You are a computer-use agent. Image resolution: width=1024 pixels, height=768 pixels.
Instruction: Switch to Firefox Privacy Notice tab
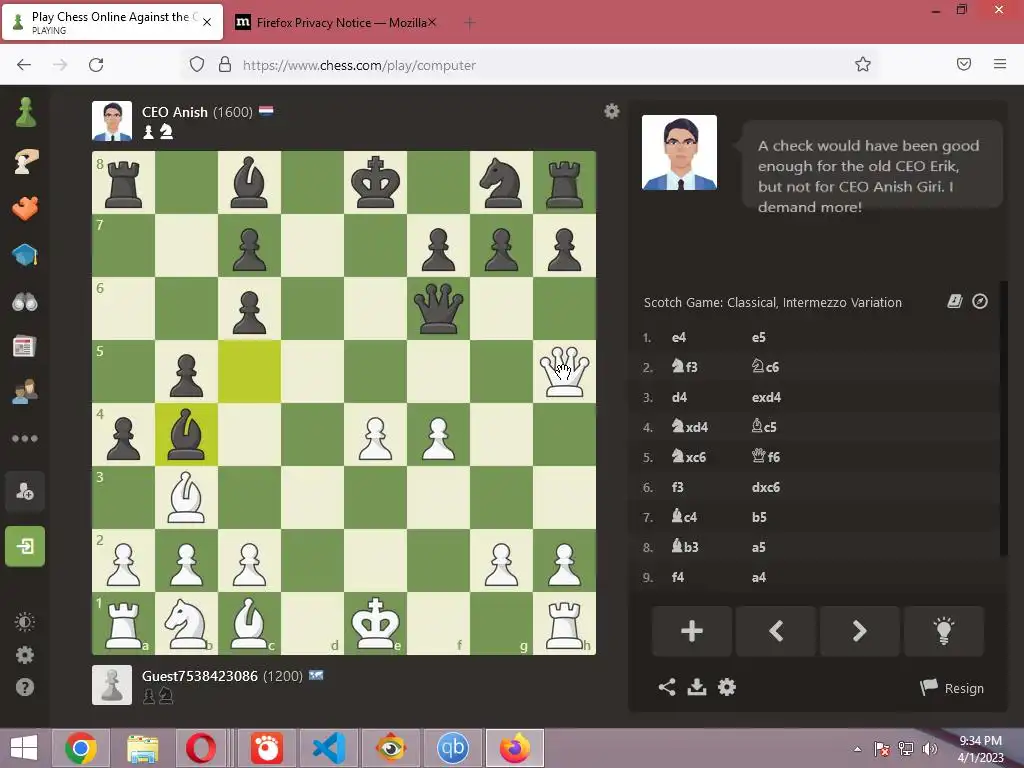[334, 22]
